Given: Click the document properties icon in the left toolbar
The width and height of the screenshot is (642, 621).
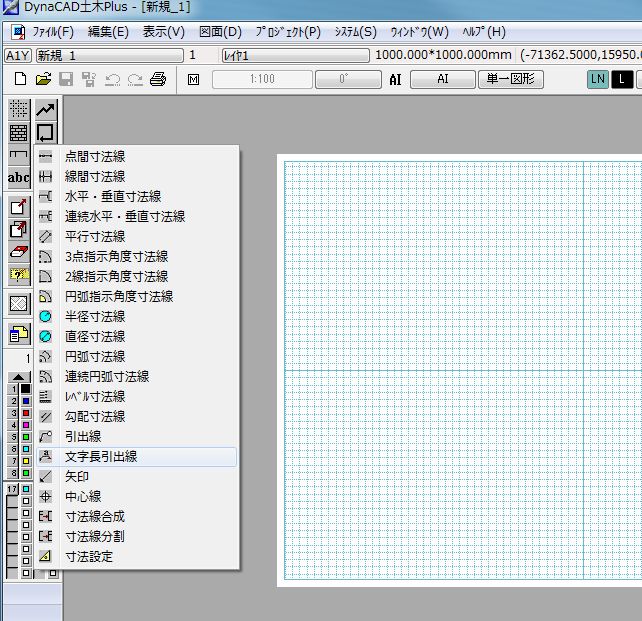Looking at the screenshot, I should (18, 334).
